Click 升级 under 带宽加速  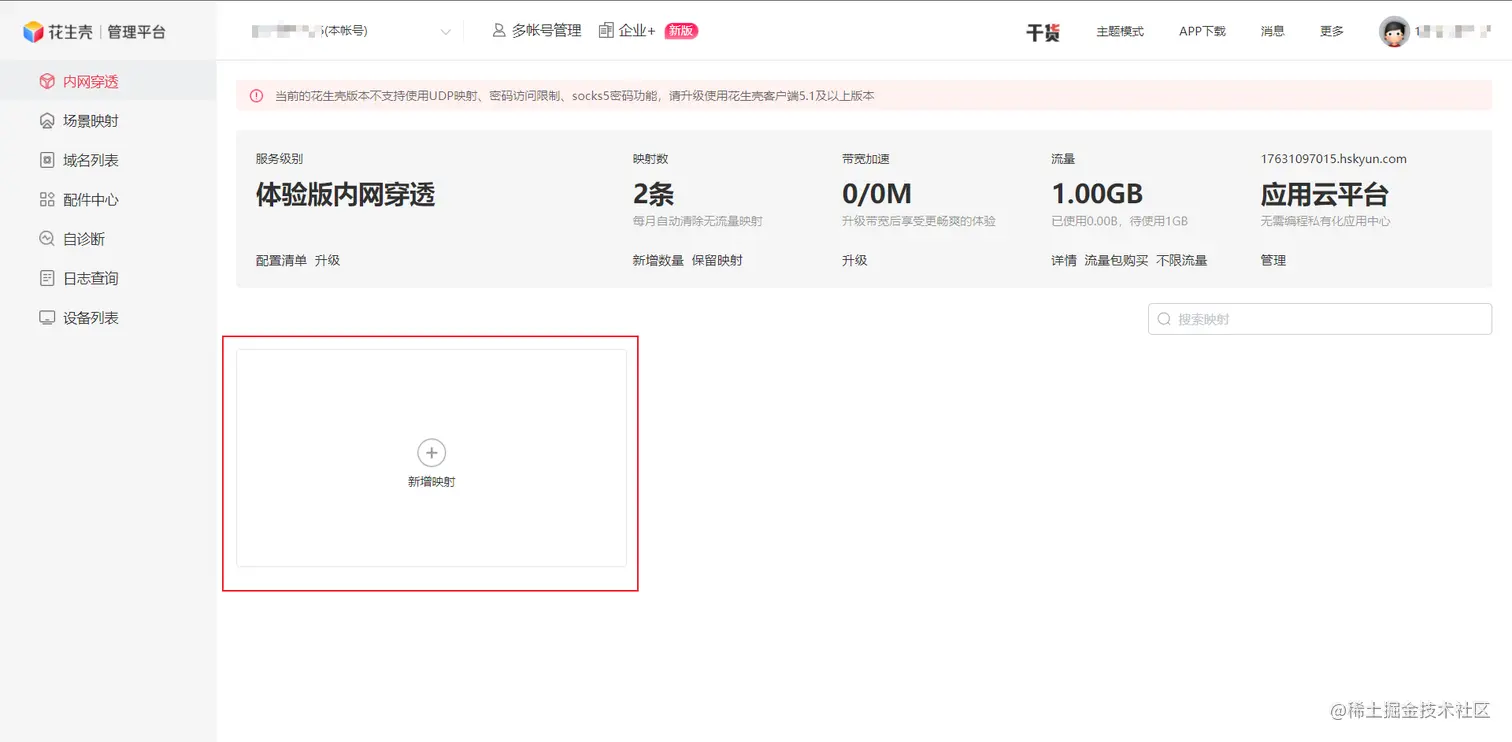coord(854,260)
